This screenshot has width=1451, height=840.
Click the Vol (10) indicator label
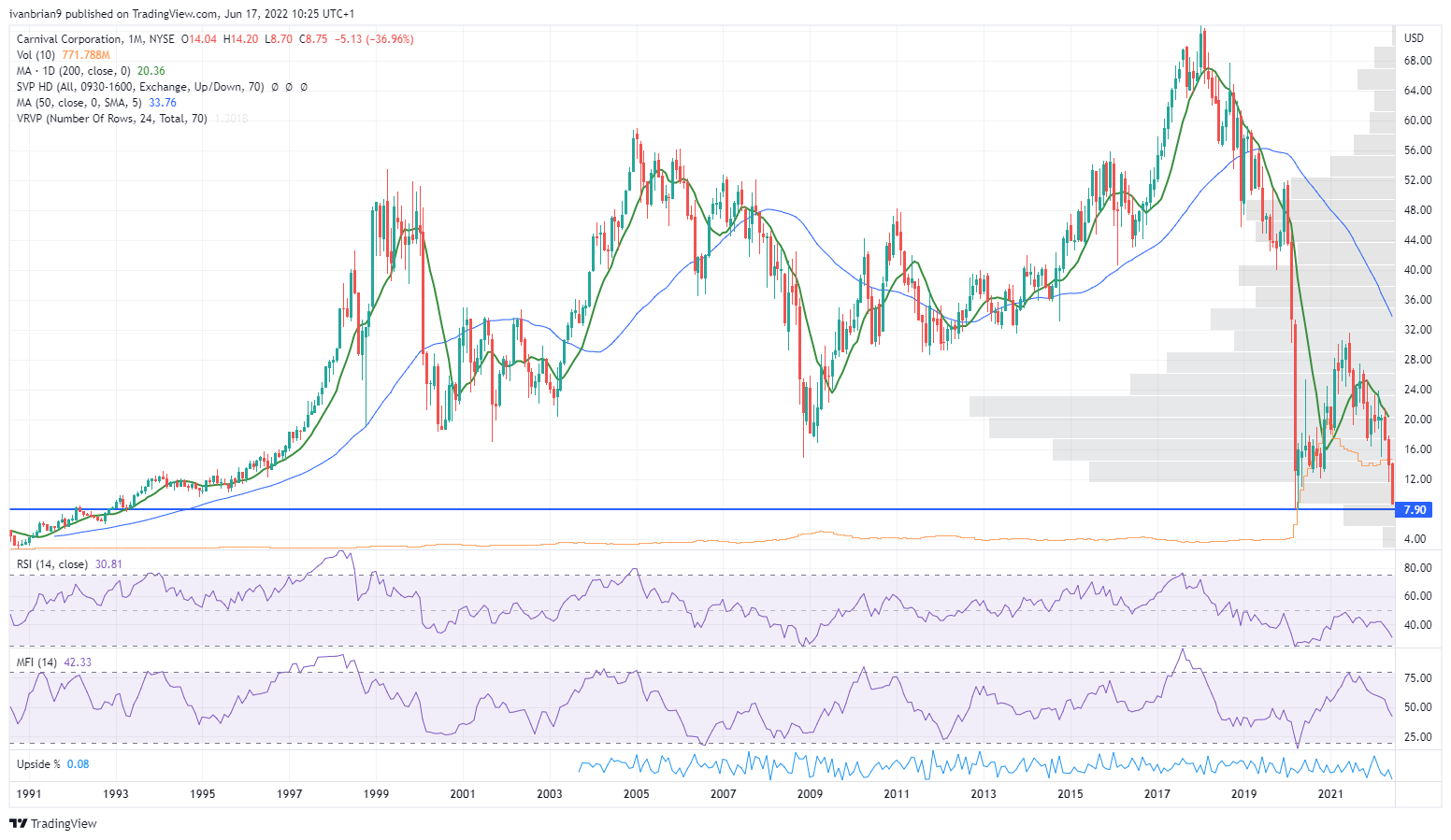tap(36, 55)
